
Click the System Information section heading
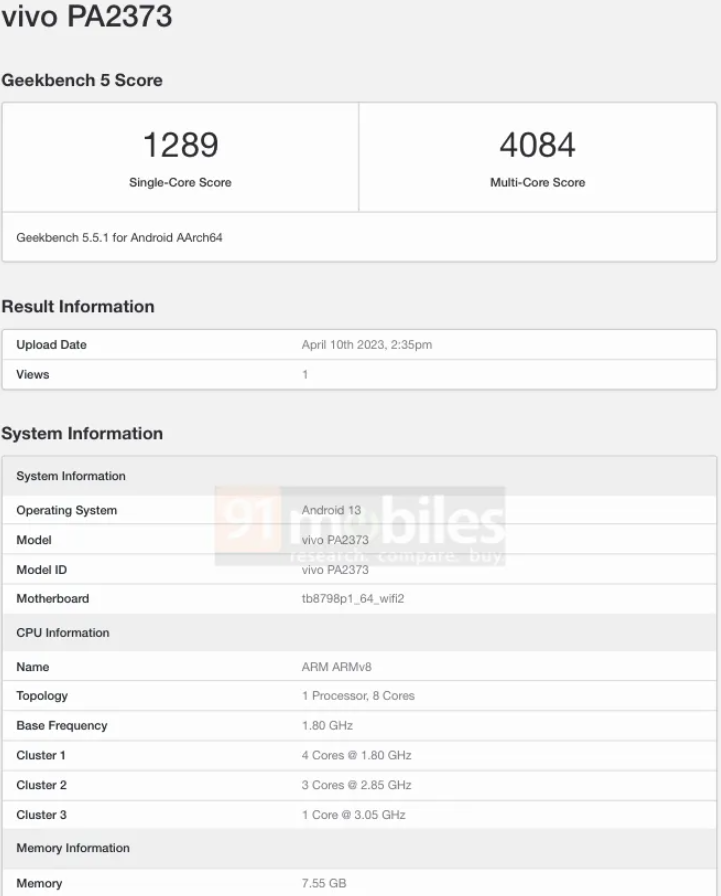tap(82, 434)
